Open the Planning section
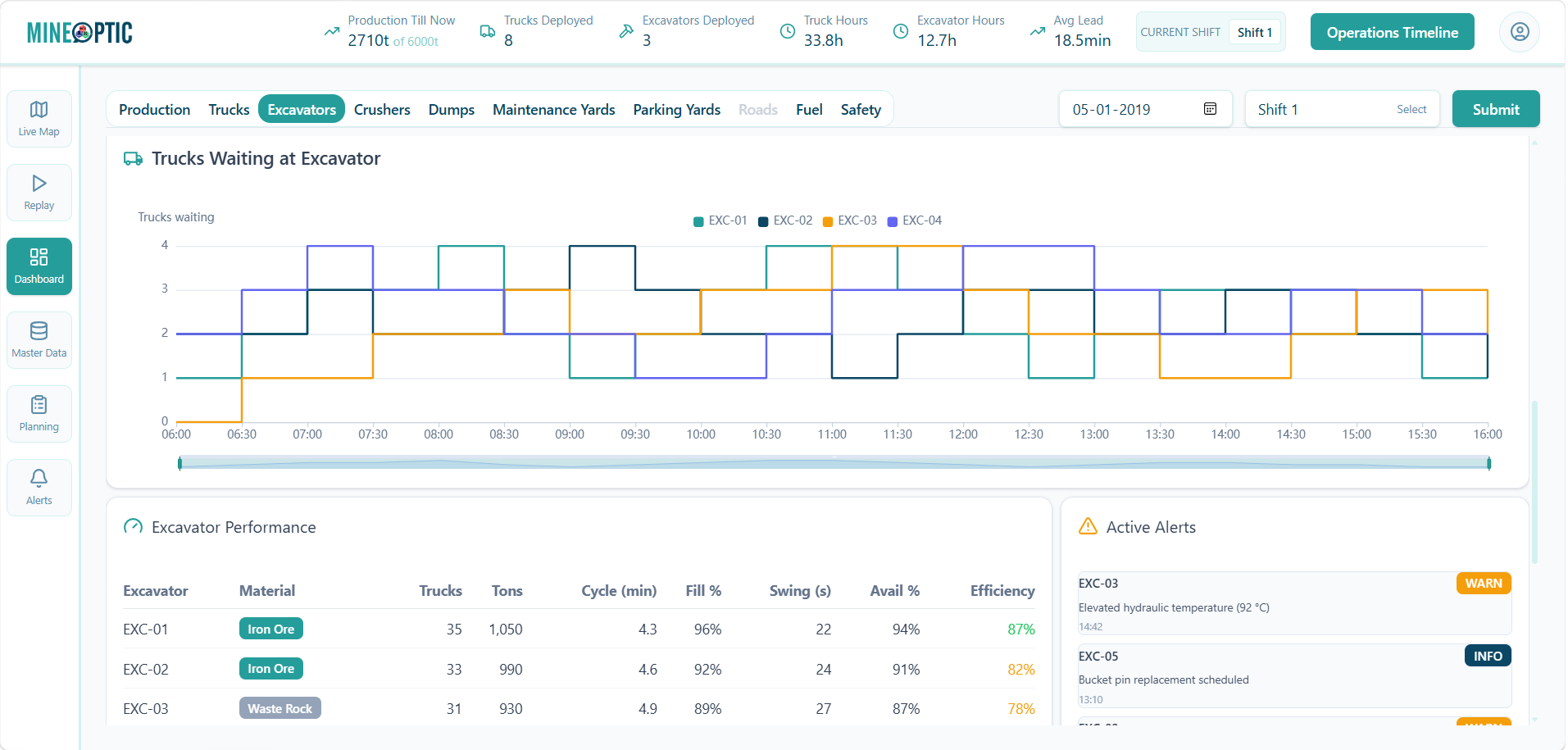The width and height of the screenshot is (1568, 750). (x=39, y=414)
